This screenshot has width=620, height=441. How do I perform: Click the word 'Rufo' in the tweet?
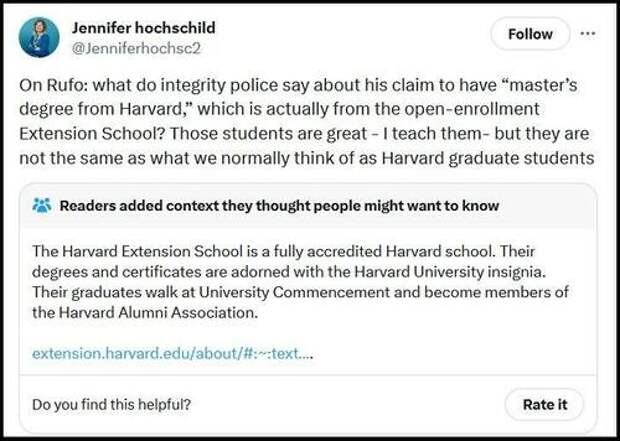[x=64, y=85]
